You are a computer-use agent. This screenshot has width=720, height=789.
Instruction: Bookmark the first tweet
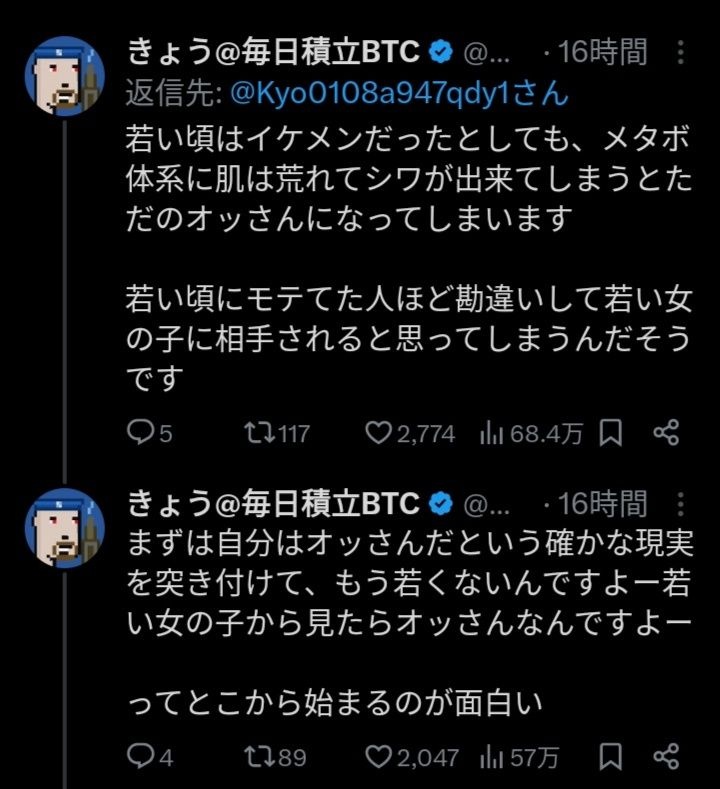tap(614, 432)
